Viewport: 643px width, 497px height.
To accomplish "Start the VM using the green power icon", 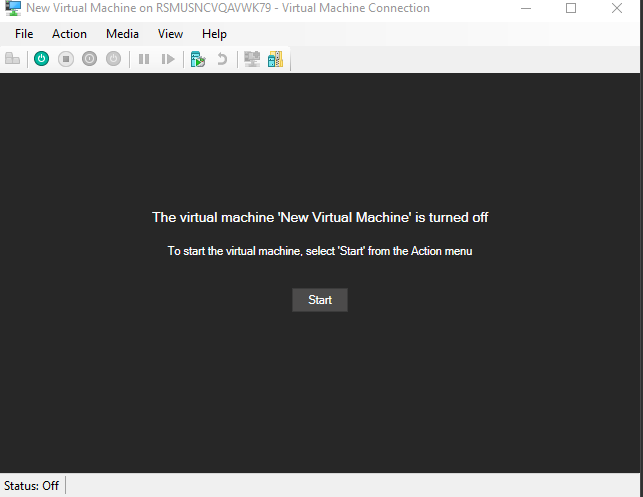I will (x=41, y=59).
